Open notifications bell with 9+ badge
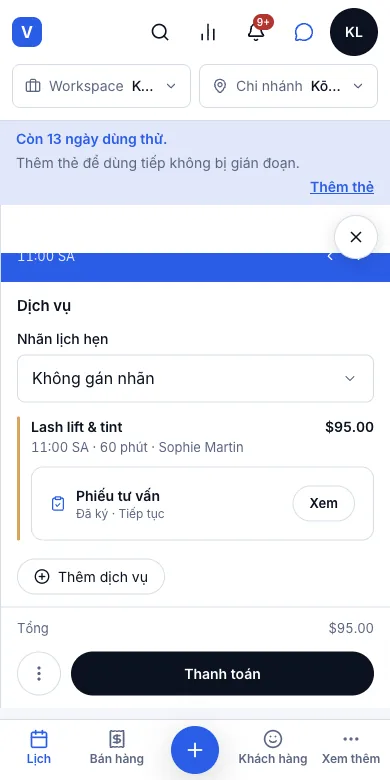Image resolution: width=390 pixels, height=780 pixels. pos(256,32)
